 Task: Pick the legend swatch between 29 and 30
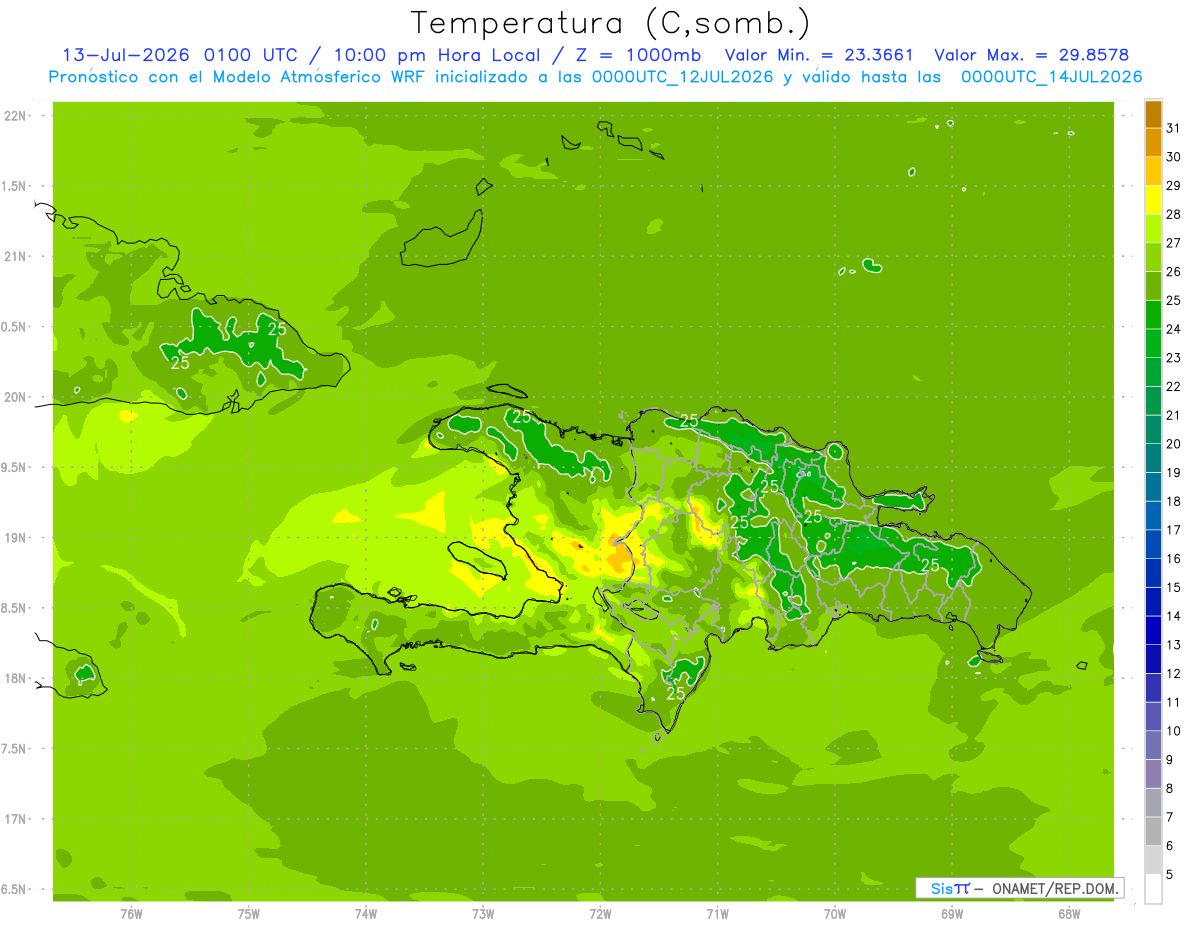(x=1153, y=171)
